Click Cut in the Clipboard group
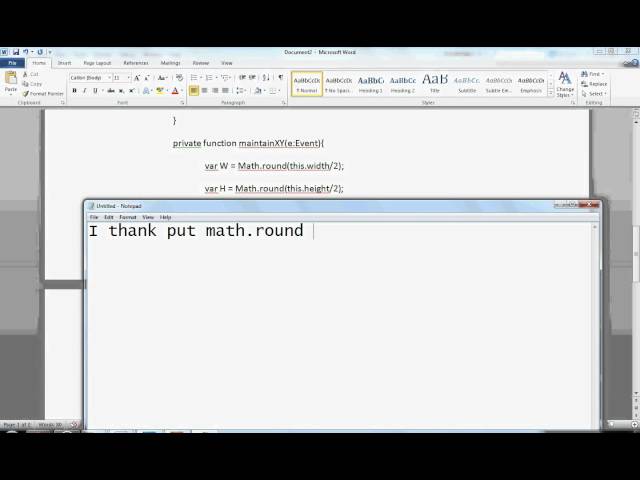 [31, 74]
